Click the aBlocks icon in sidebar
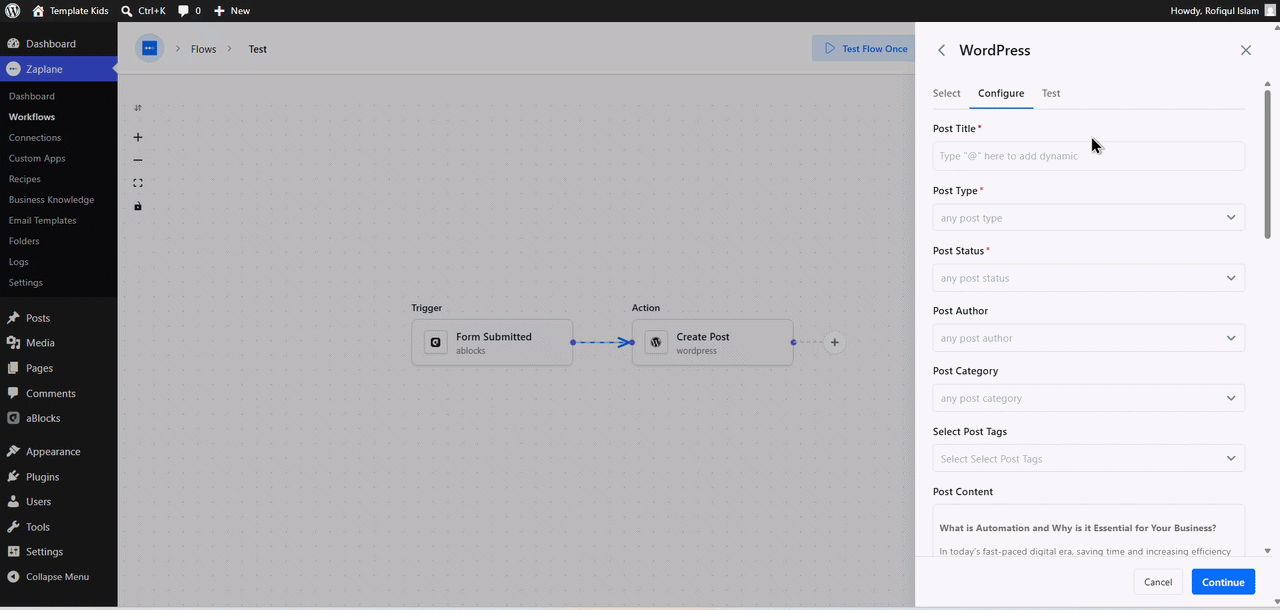 coord(13,418)
